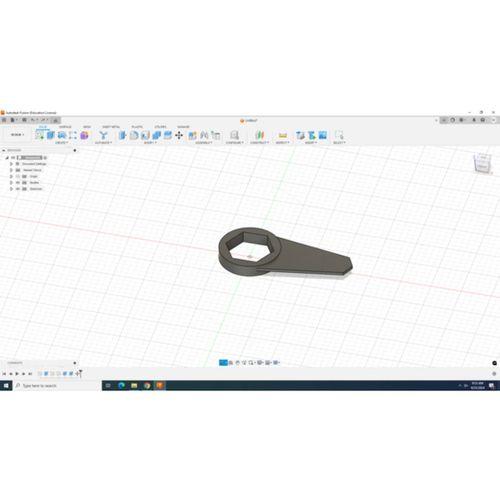This screenshot has width=500, height=500.
Task: Expand the Sketches folder node
Action: [x=11, y=189]
